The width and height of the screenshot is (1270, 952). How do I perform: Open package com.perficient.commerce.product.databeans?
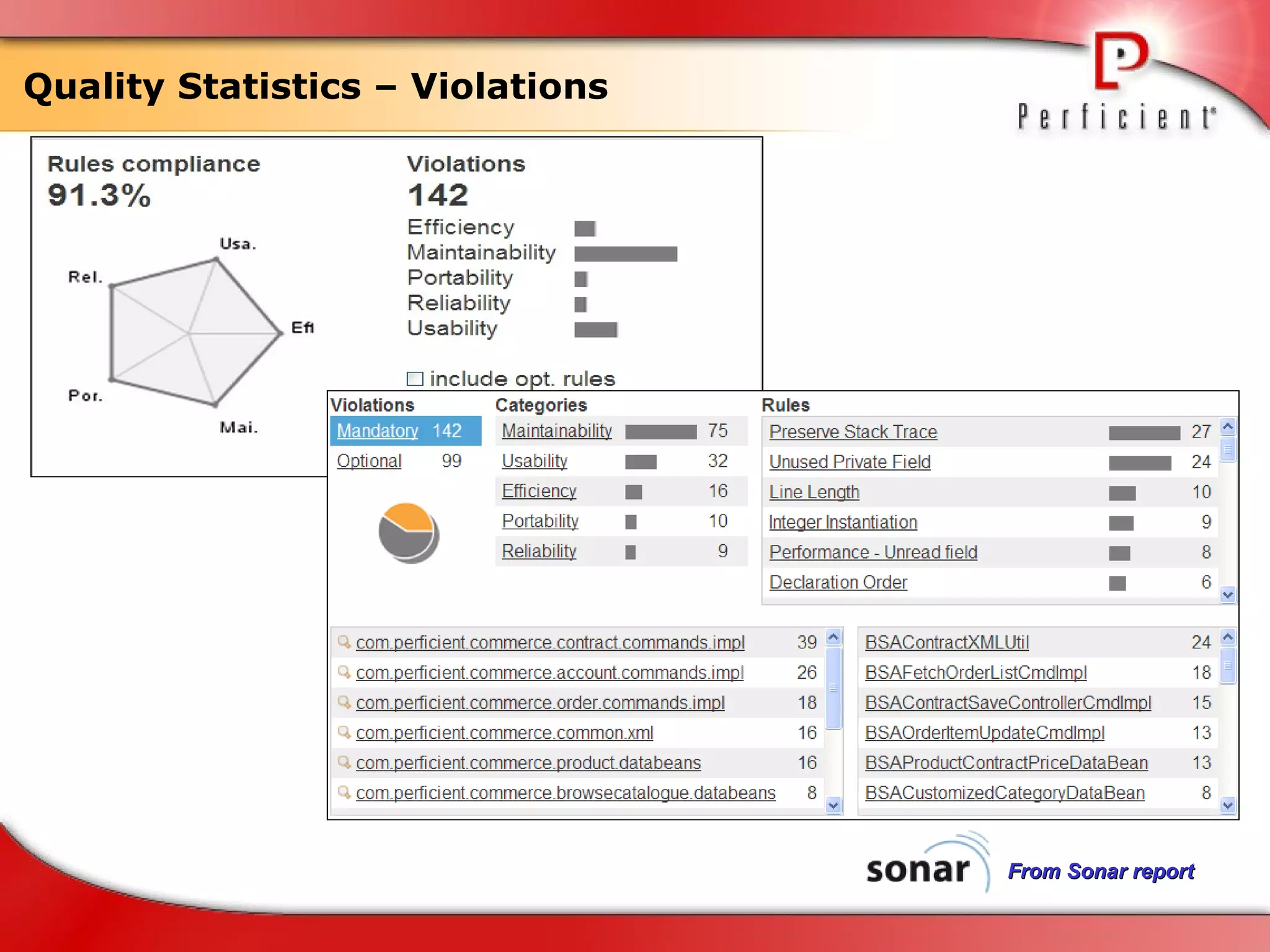(528, 763)
